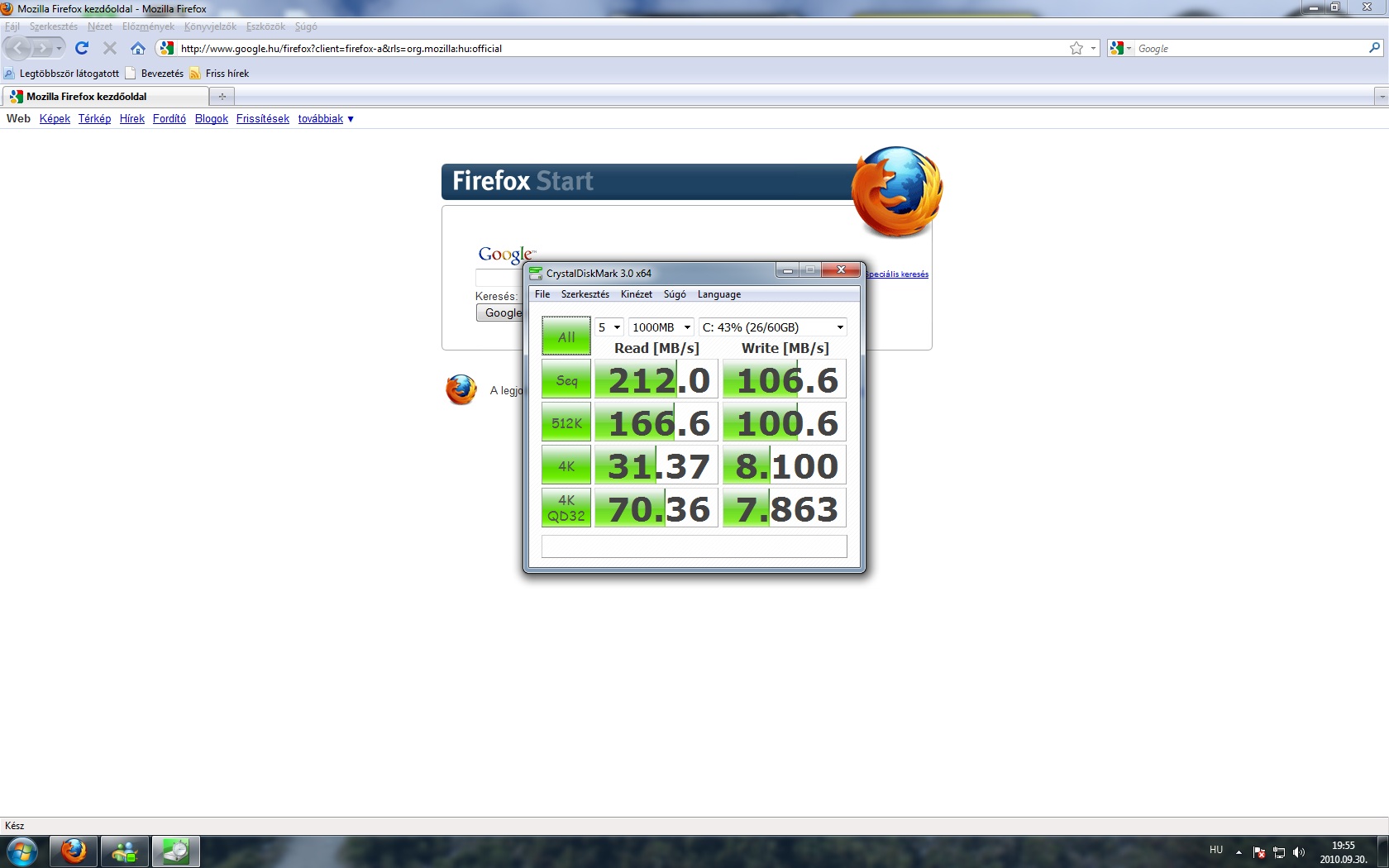Click the CrystalDiskMark title bar icon
This screenshot has width=1389, height=868.
[x=536, y=273]
